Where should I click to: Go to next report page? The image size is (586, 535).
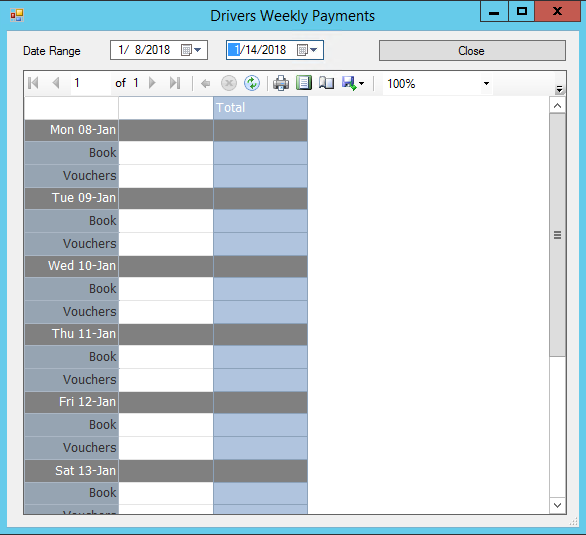[152, 83]
